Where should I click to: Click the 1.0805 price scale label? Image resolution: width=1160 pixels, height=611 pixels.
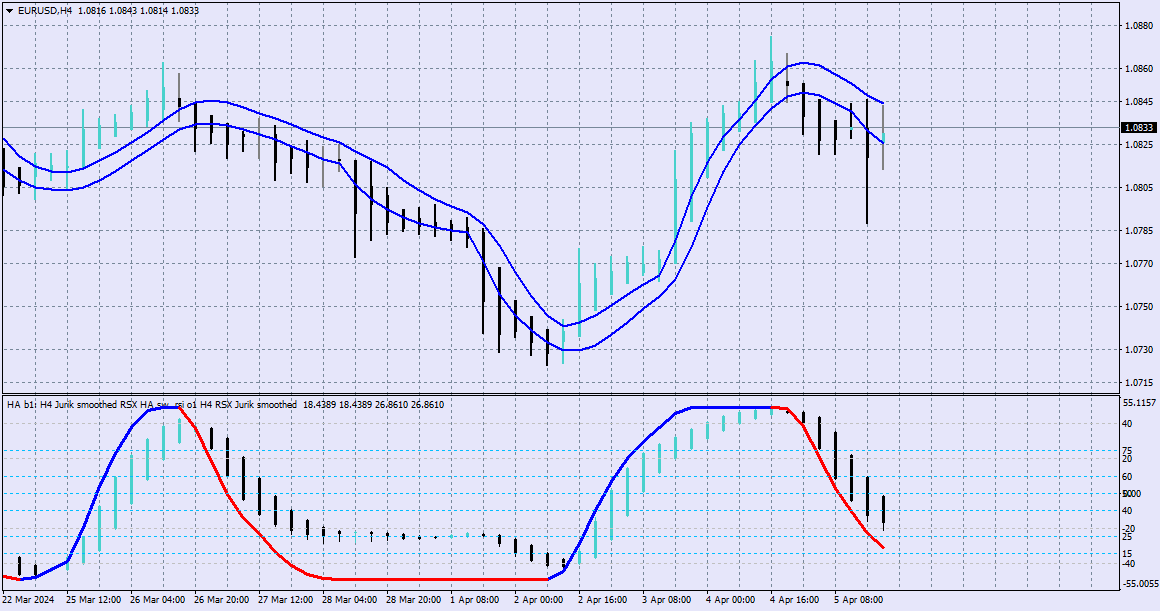point(1139,188)
